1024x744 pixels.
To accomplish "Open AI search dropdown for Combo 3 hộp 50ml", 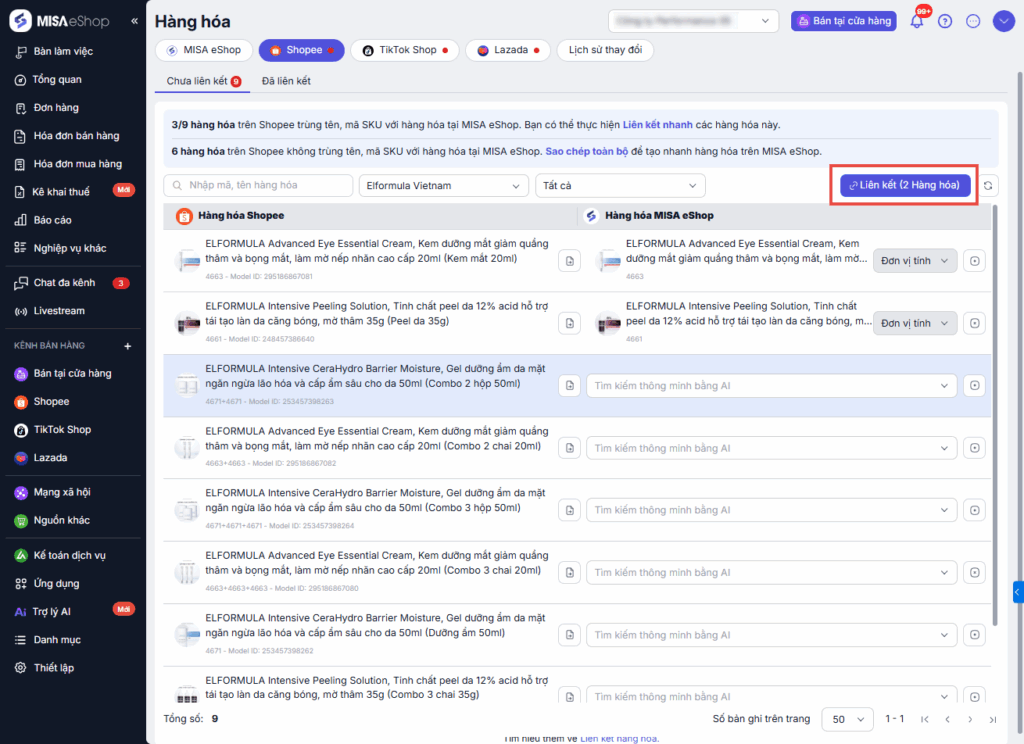I will pyautogui.click(x=771, y=510).
